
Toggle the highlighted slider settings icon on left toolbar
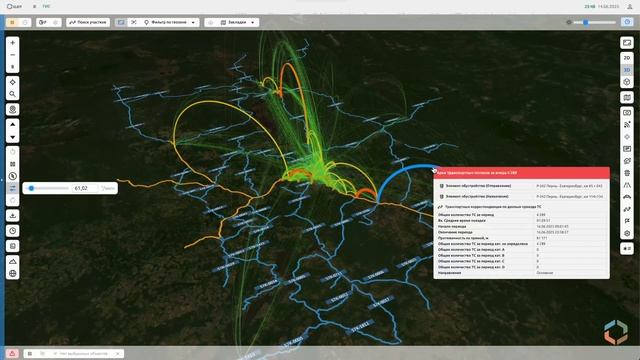coord(13,188)
